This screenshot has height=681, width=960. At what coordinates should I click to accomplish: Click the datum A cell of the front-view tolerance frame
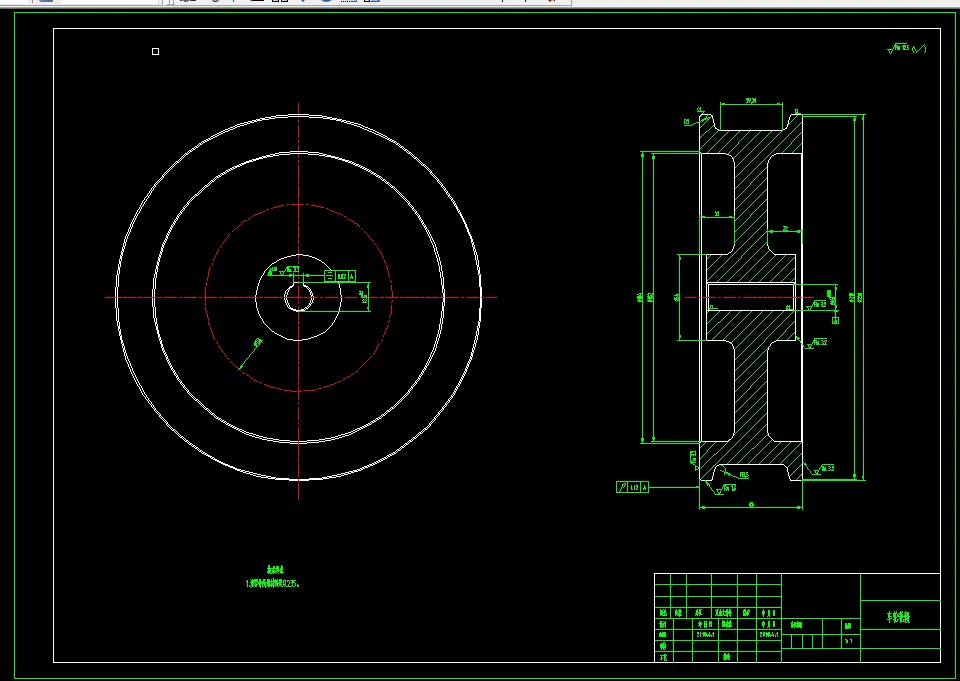(x=351, y=276)
